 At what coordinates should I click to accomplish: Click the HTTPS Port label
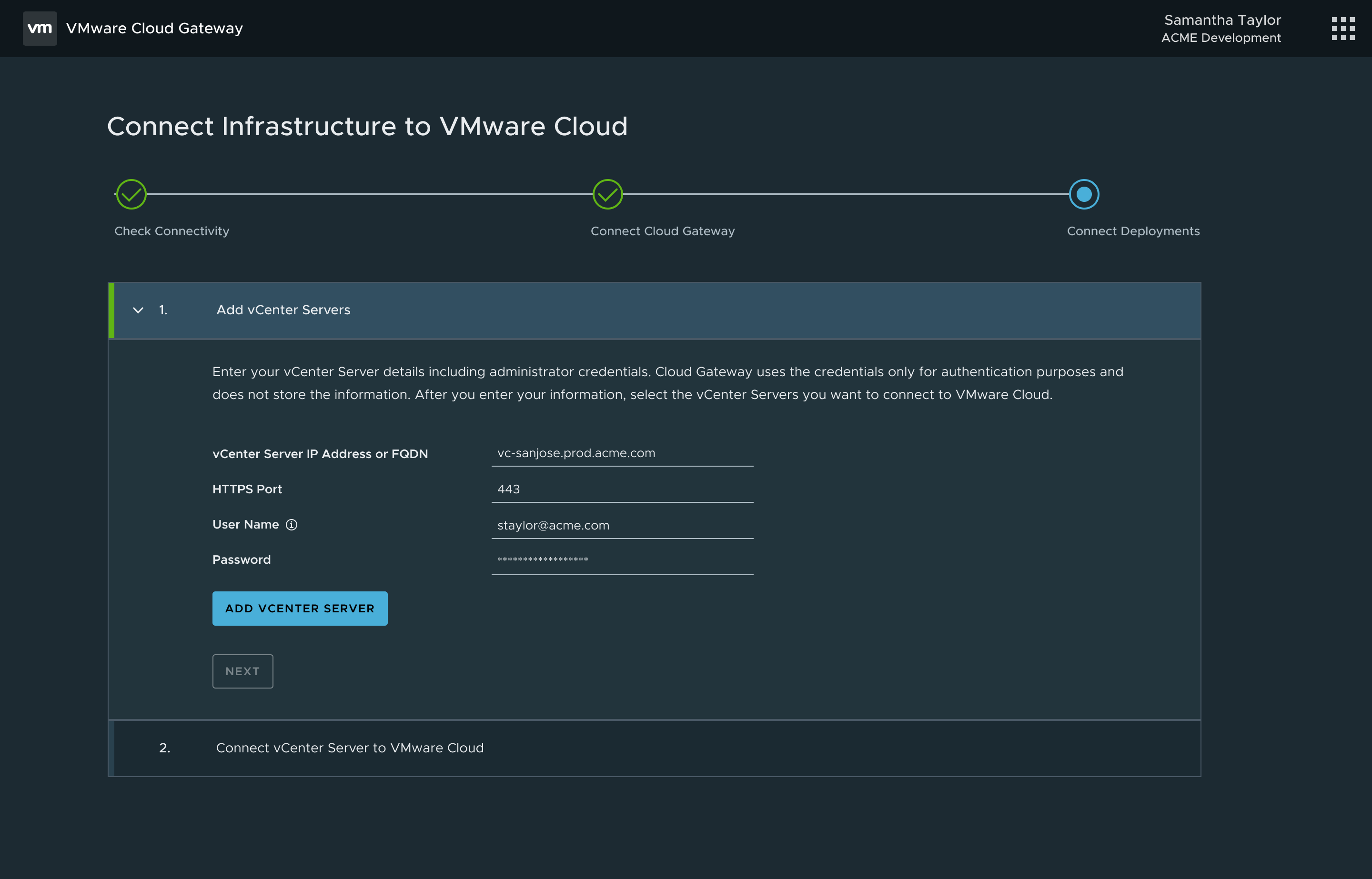pos(247,489)
